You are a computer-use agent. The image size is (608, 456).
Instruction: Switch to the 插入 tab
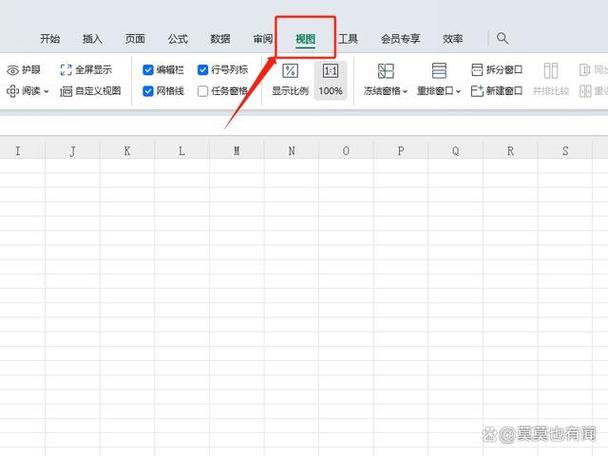click(92, 39)
